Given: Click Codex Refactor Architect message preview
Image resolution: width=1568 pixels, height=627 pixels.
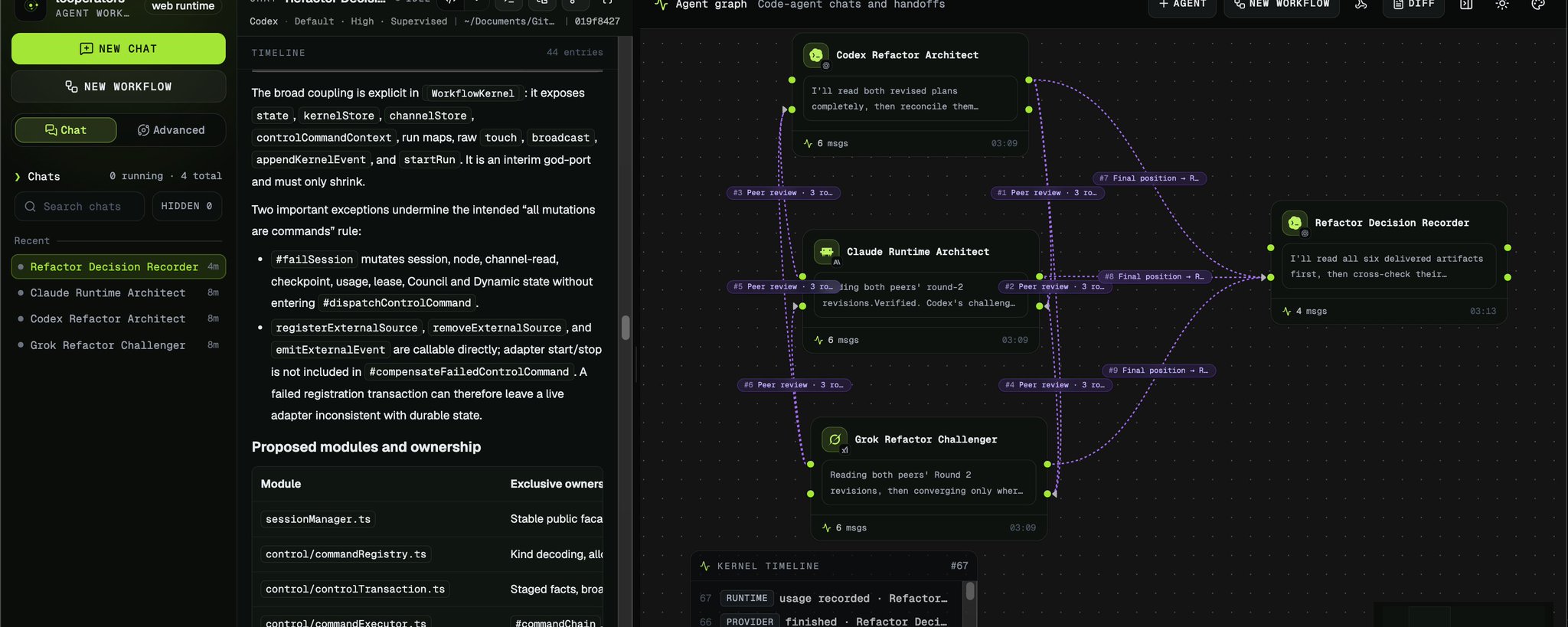Looking at the screenshot, I should coord(910,99).
